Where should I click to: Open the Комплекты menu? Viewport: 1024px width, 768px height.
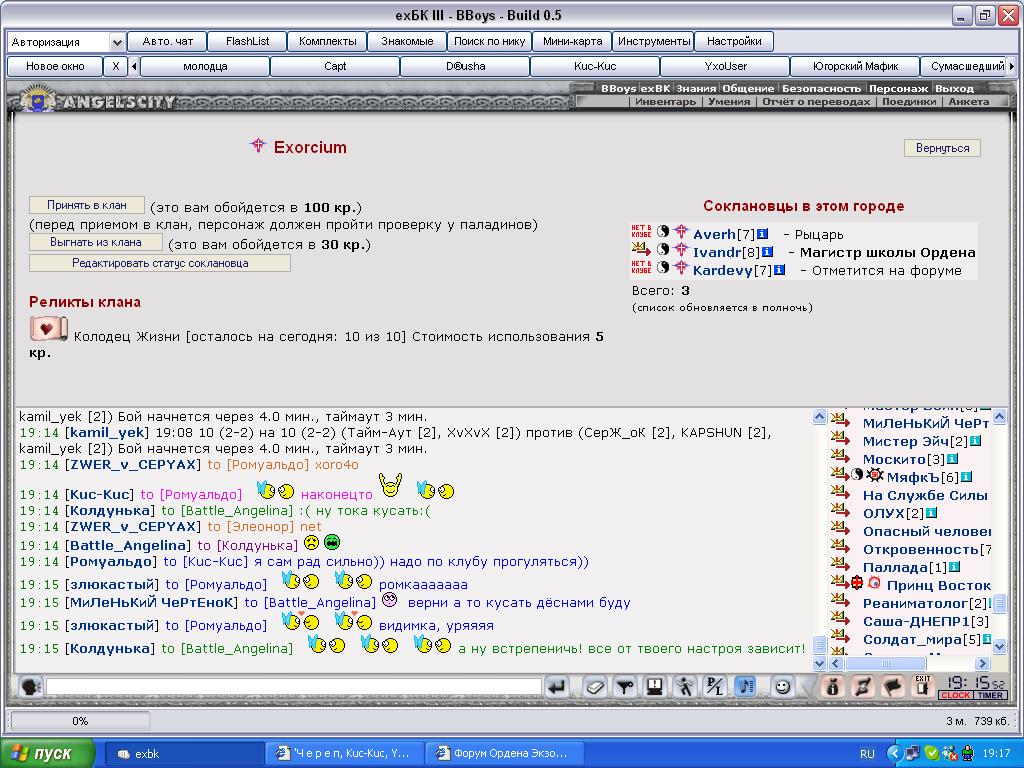pos(327,41)
